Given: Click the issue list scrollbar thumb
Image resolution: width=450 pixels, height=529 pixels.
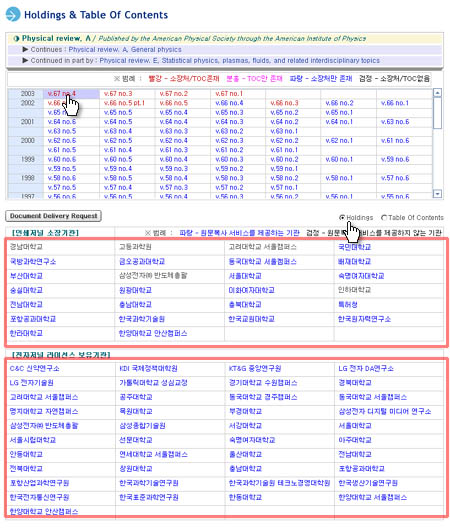Looking at the screenshot, I should click(x=437, y=113).
